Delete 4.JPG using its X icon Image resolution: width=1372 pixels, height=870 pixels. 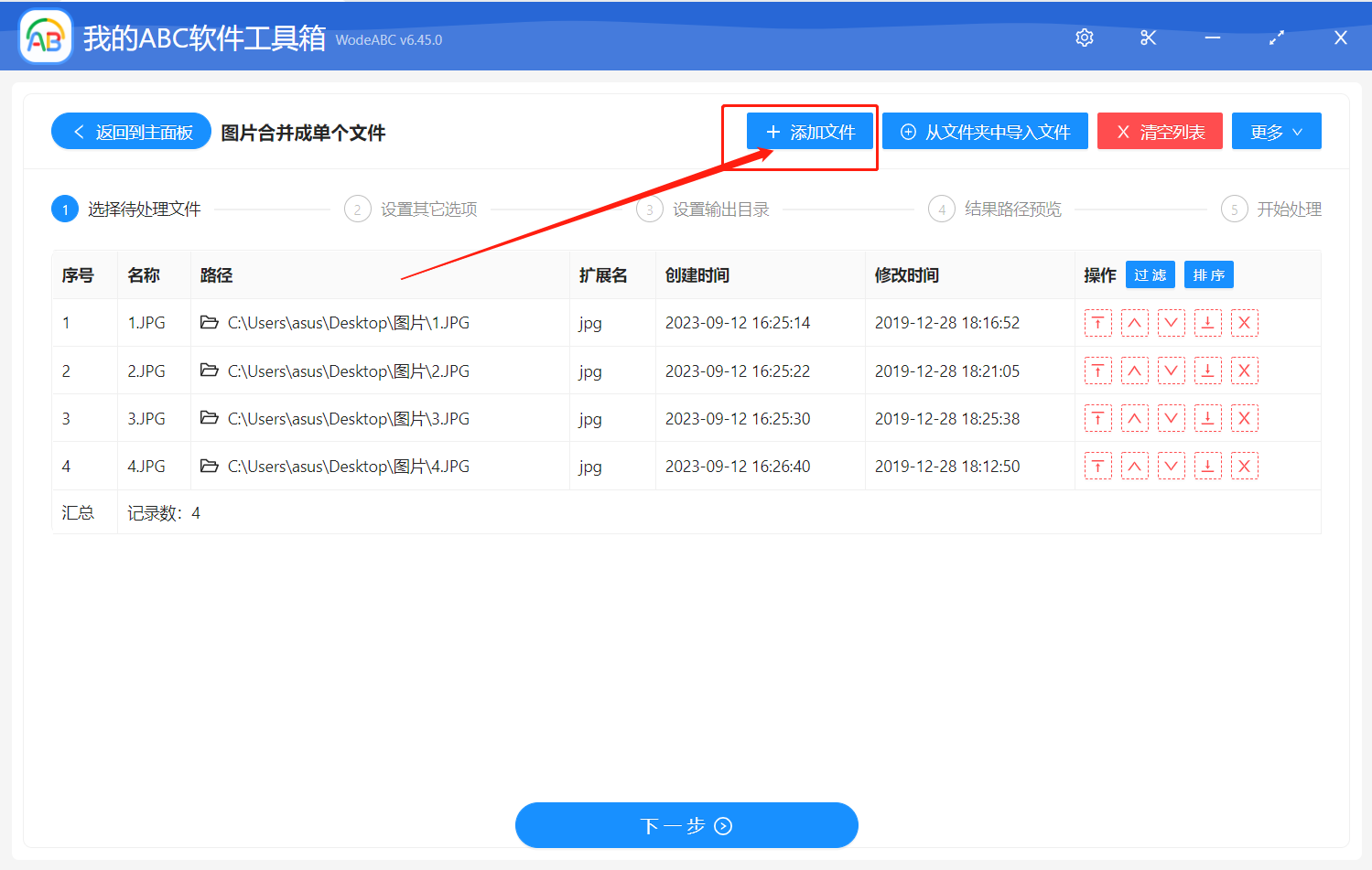coord(1244,465)
